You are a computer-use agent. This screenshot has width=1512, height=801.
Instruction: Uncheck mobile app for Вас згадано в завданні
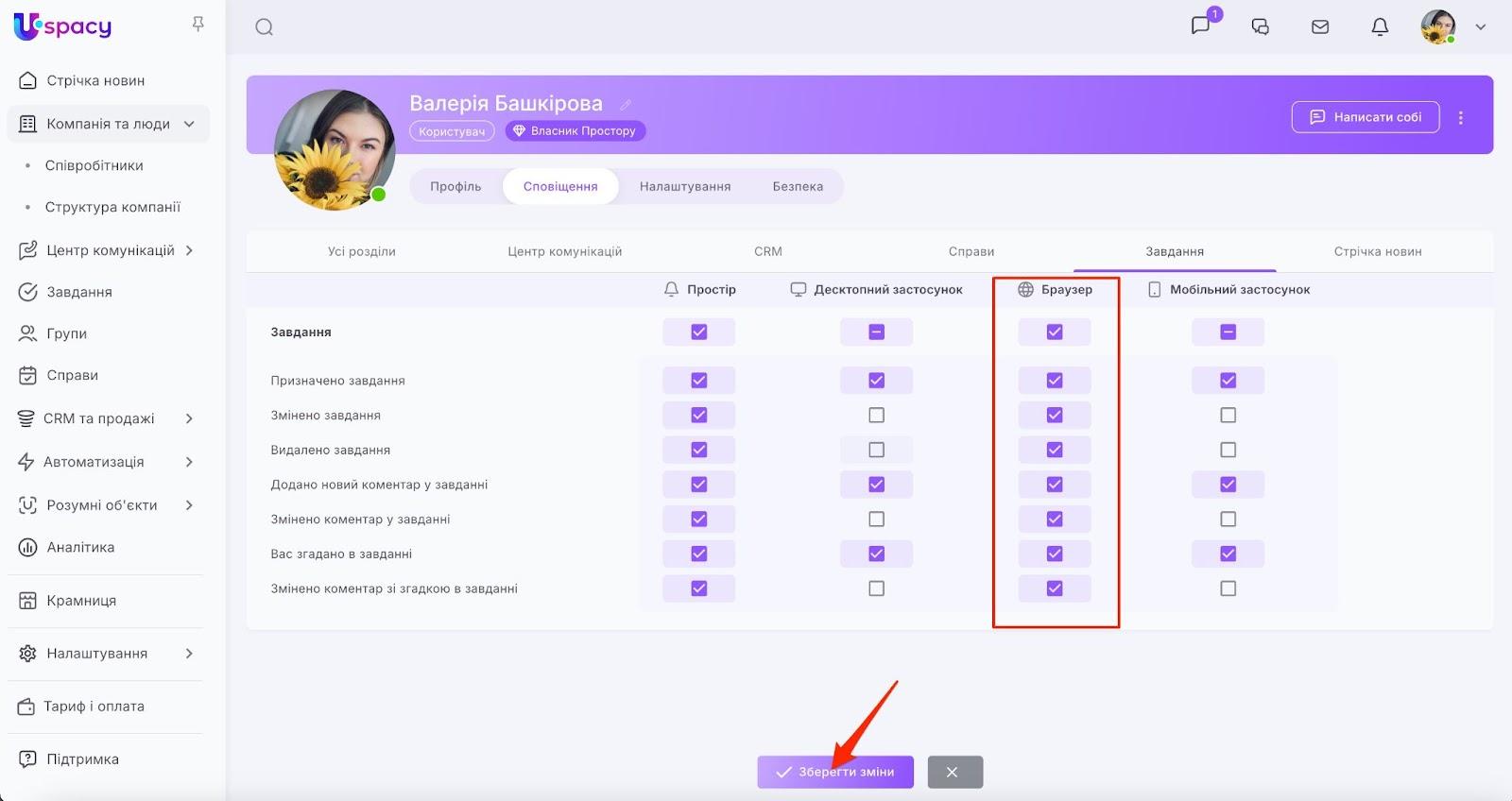pyautogui.click(x=1228, y=554)
